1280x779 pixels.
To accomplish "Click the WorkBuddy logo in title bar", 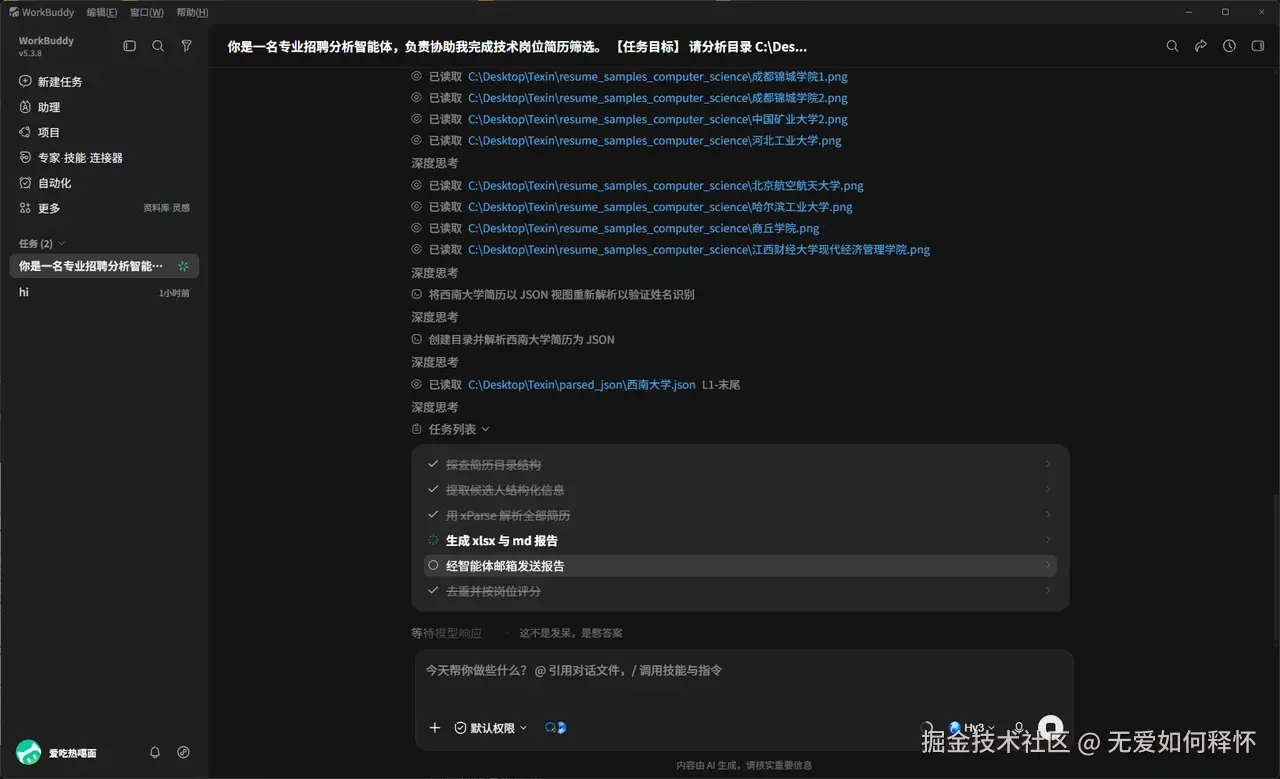I will [x=14, y=12].
